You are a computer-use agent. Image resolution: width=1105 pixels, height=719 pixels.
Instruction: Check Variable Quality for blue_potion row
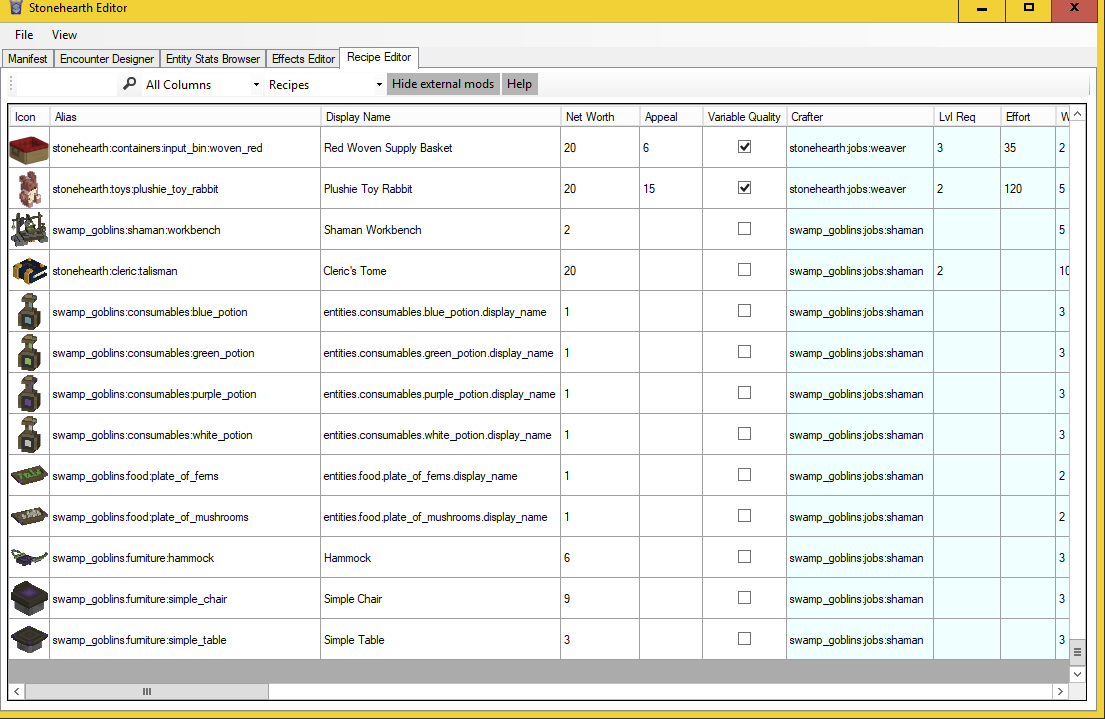[x=744, y=310]
